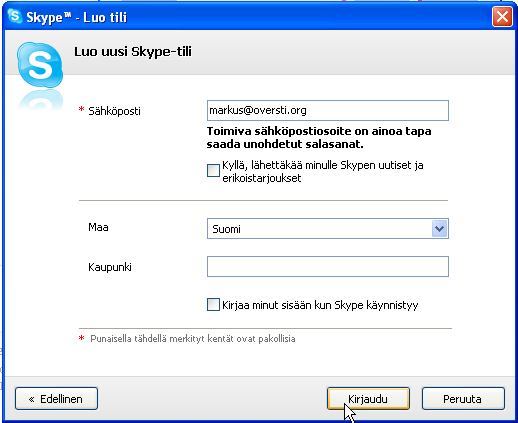Click the Maa dropdown arrow button
This screenshot has width=518, height=423.
click(x=439, y=229)
